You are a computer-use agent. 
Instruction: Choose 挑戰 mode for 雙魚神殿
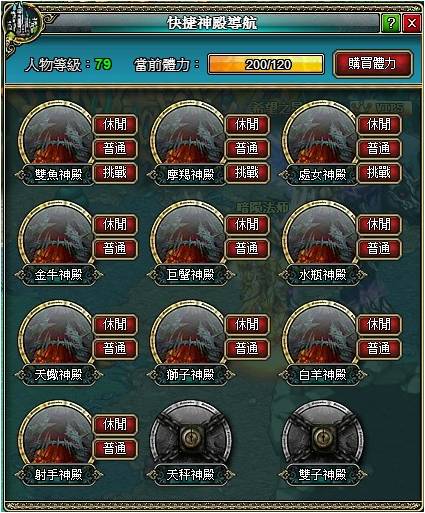point(115,173)
